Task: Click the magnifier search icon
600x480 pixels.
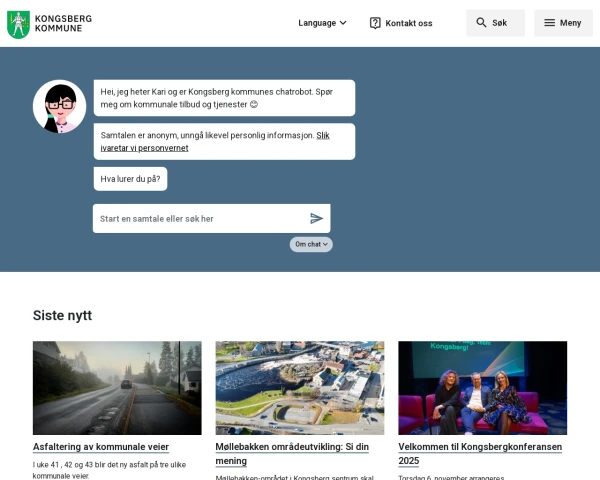Action: [481, 23]
